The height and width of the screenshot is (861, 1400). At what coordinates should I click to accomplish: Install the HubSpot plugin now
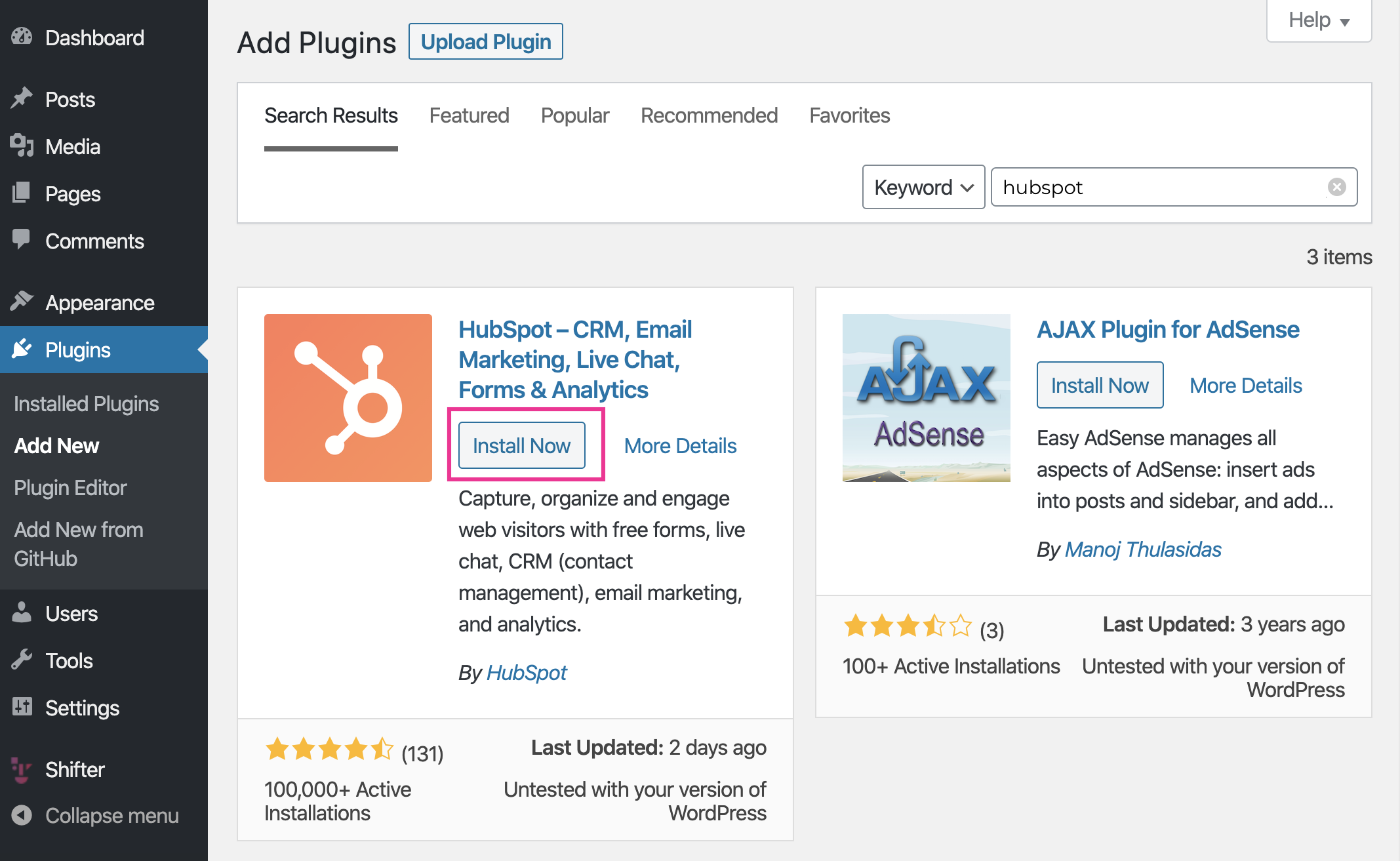pyautogui.click(x=522, y=445)
